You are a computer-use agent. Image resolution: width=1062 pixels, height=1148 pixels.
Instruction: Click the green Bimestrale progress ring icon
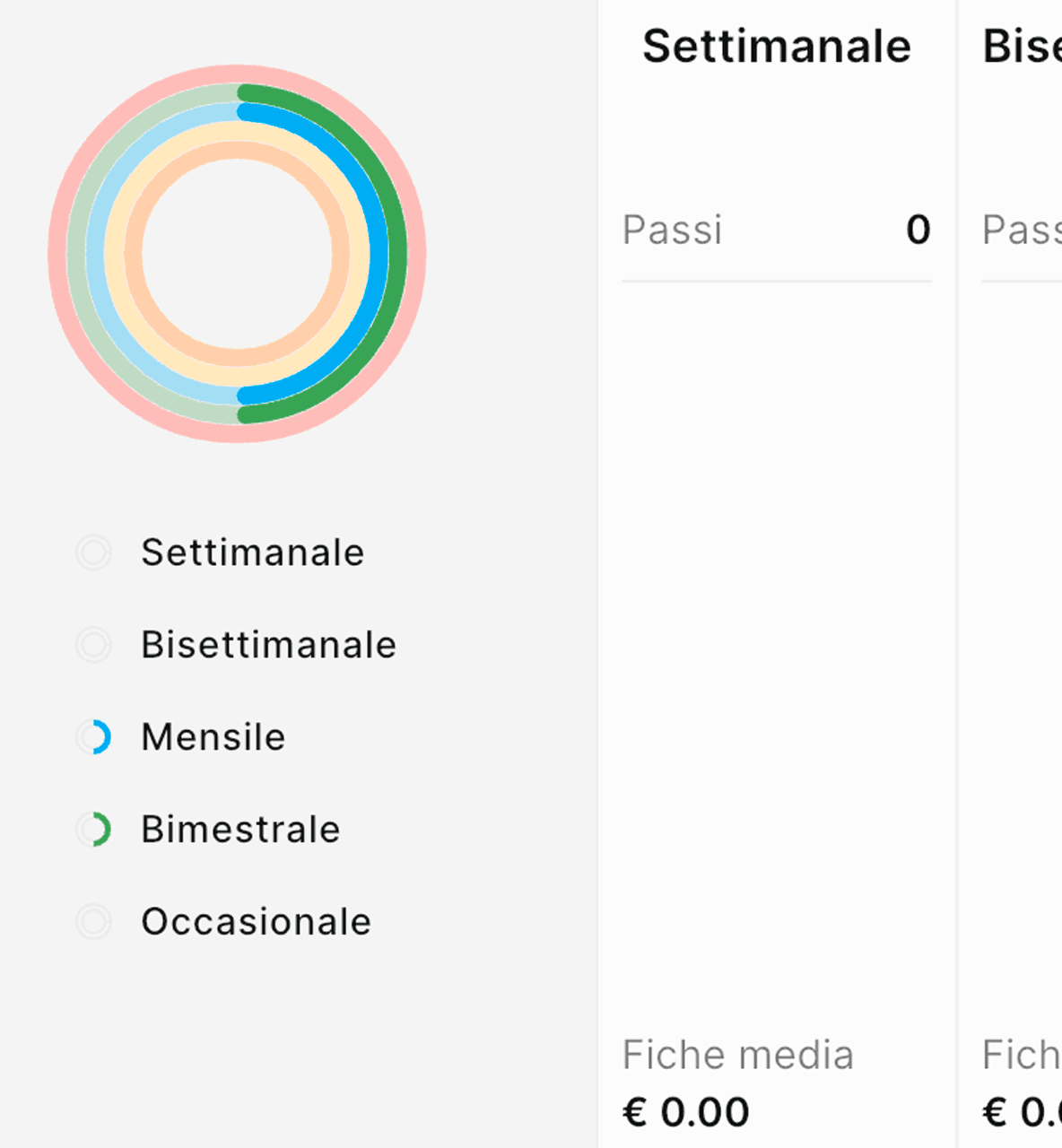point(94,830)
